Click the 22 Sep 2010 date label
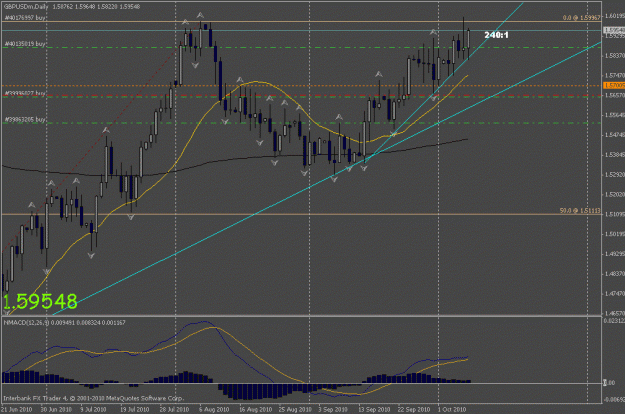 (414, 409)
